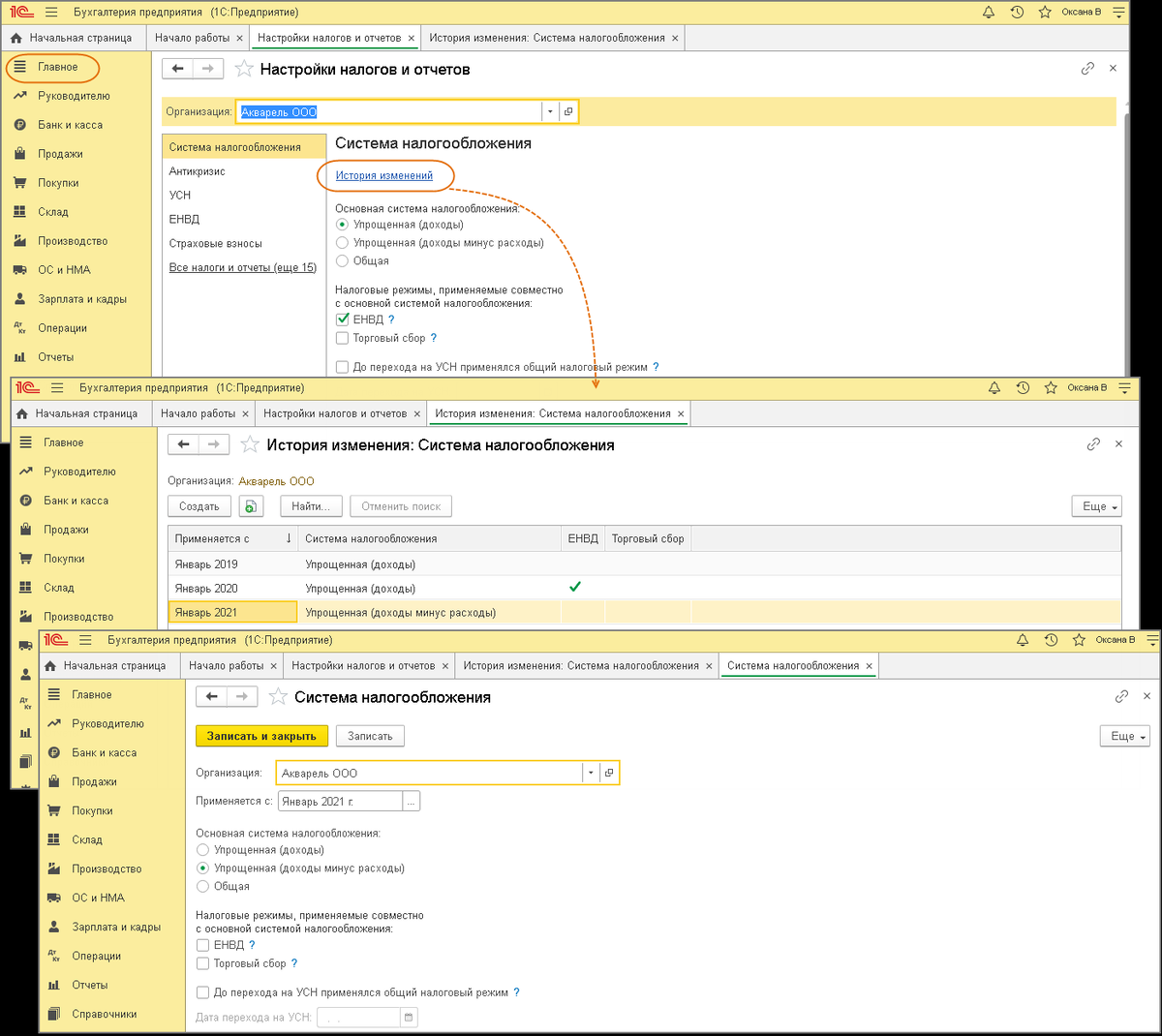Click Найти... button in История изменения
This screenshot has width=1162, height=1036.
click(311, 506)
